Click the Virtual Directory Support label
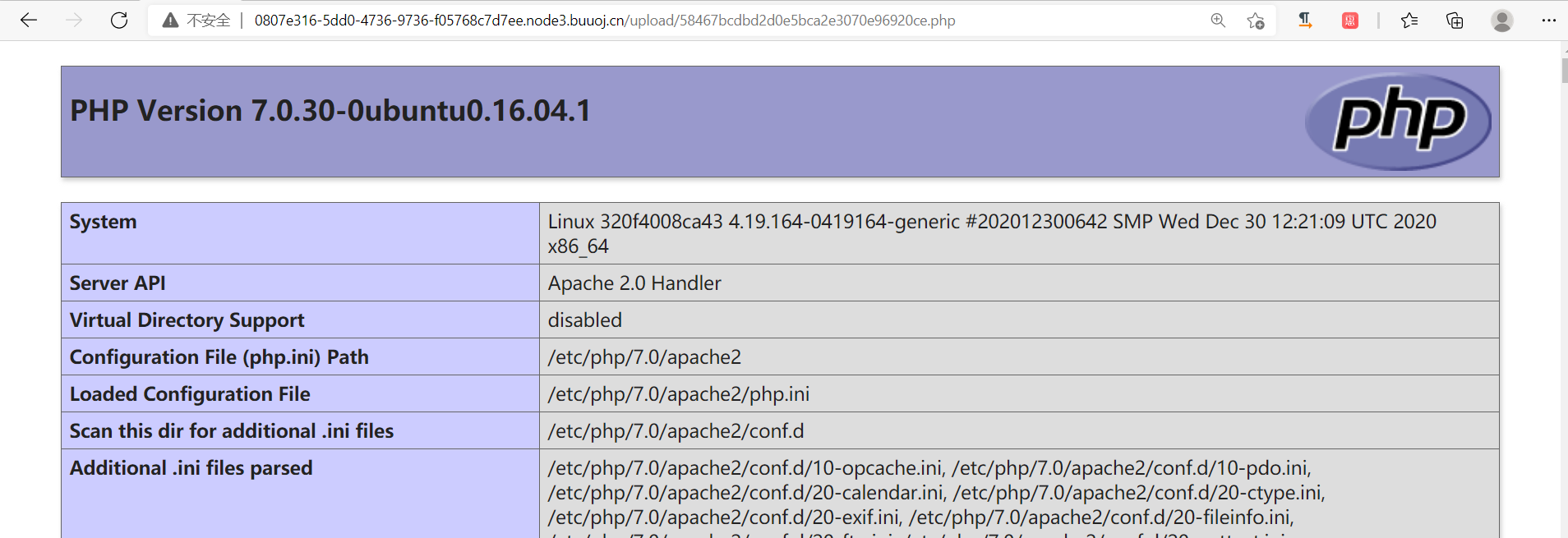 point(187,320)
